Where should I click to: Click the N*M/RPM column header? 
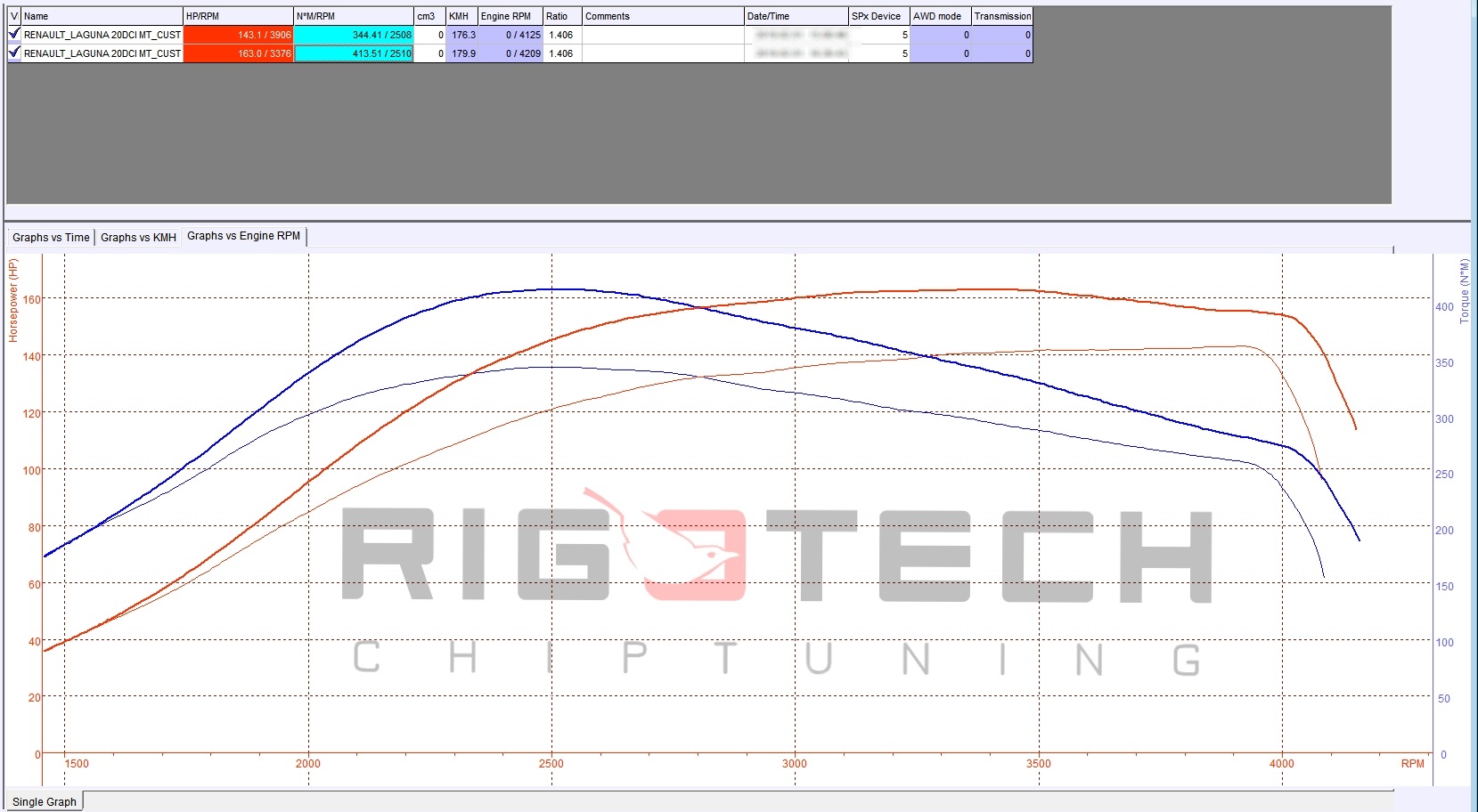pos(354,16)
